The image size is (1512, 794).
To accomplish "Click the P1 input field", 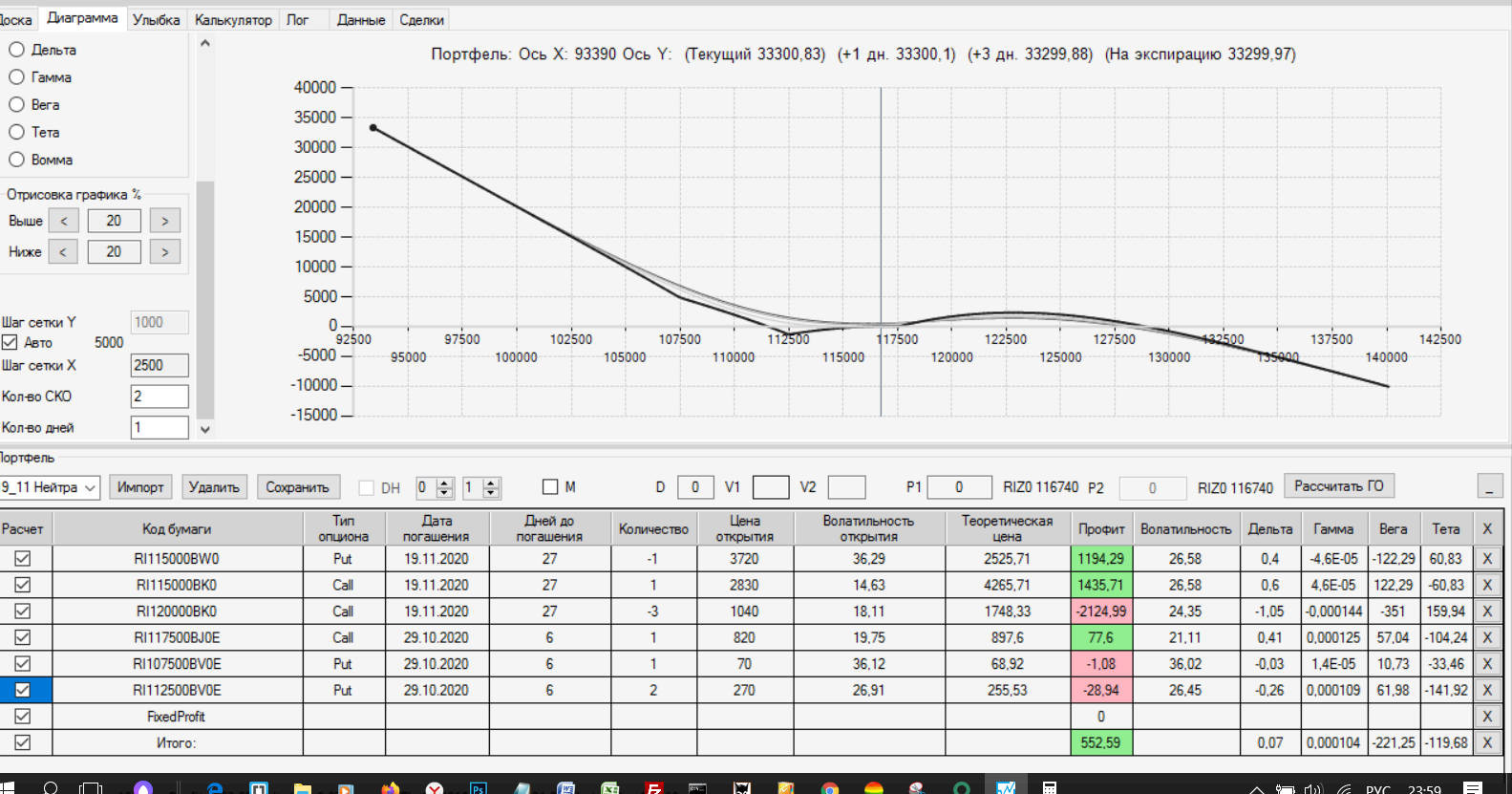I will (959, 487).
